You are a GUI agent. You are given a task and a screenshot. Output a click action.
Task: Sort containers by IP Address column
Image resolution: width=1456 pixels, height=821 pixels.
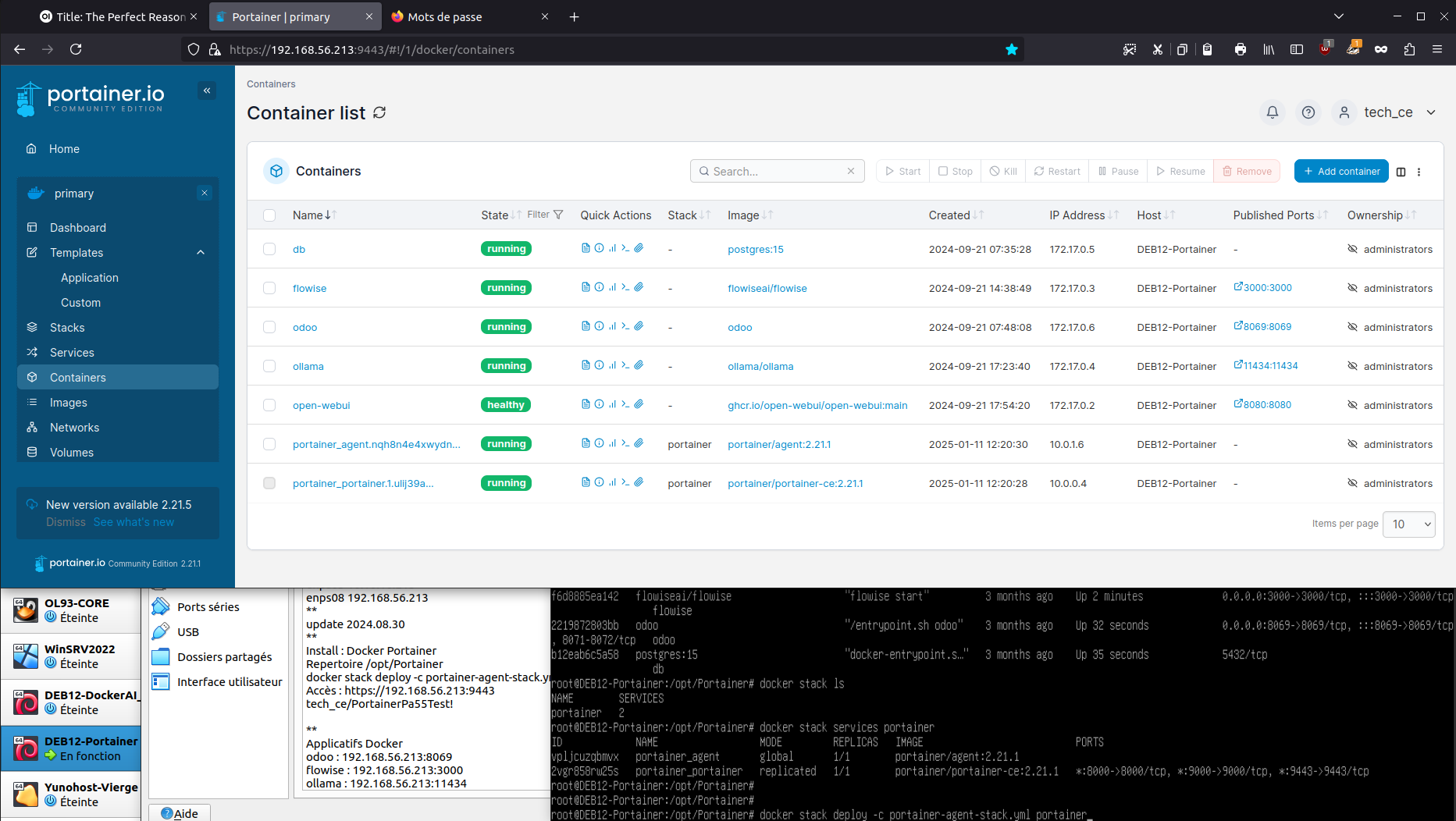(x=1084, y=215)
